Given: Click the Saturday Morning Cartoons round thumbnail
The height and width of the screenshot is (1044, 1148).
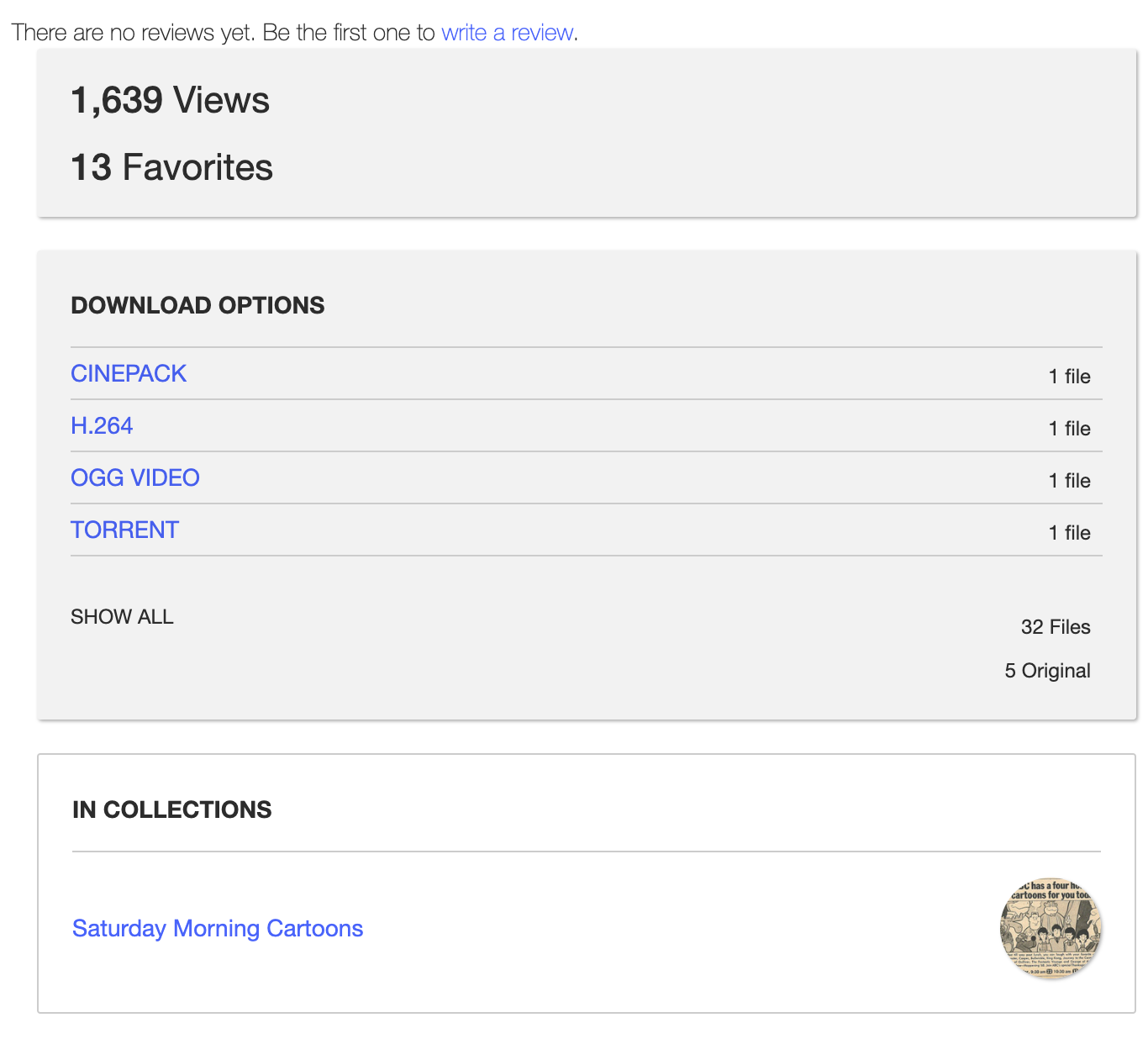Looking at the screenshot, I should tap(1050, 928).
